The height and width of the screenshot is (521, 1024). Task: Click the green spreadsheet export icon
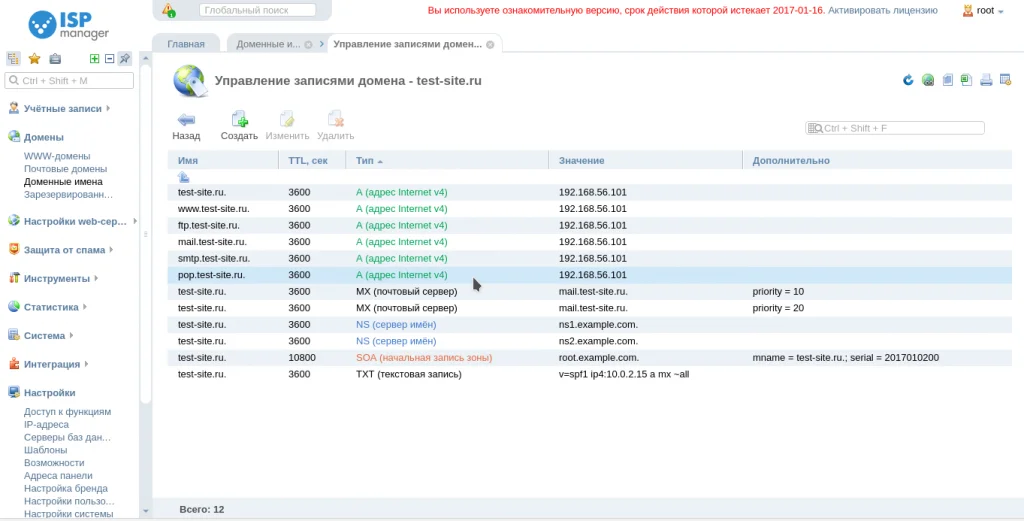point(965,80)
